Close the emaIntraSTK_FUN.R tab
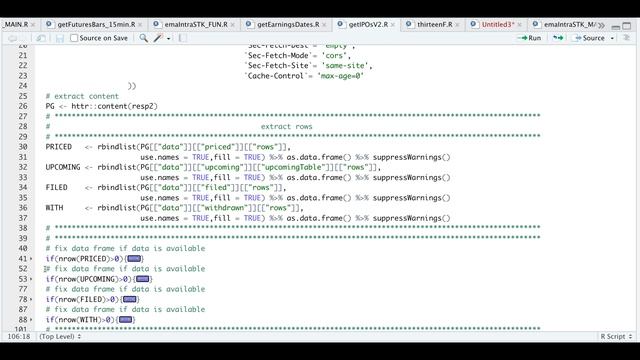The width and height of the screenshot is (640, 360). point(232,25)
